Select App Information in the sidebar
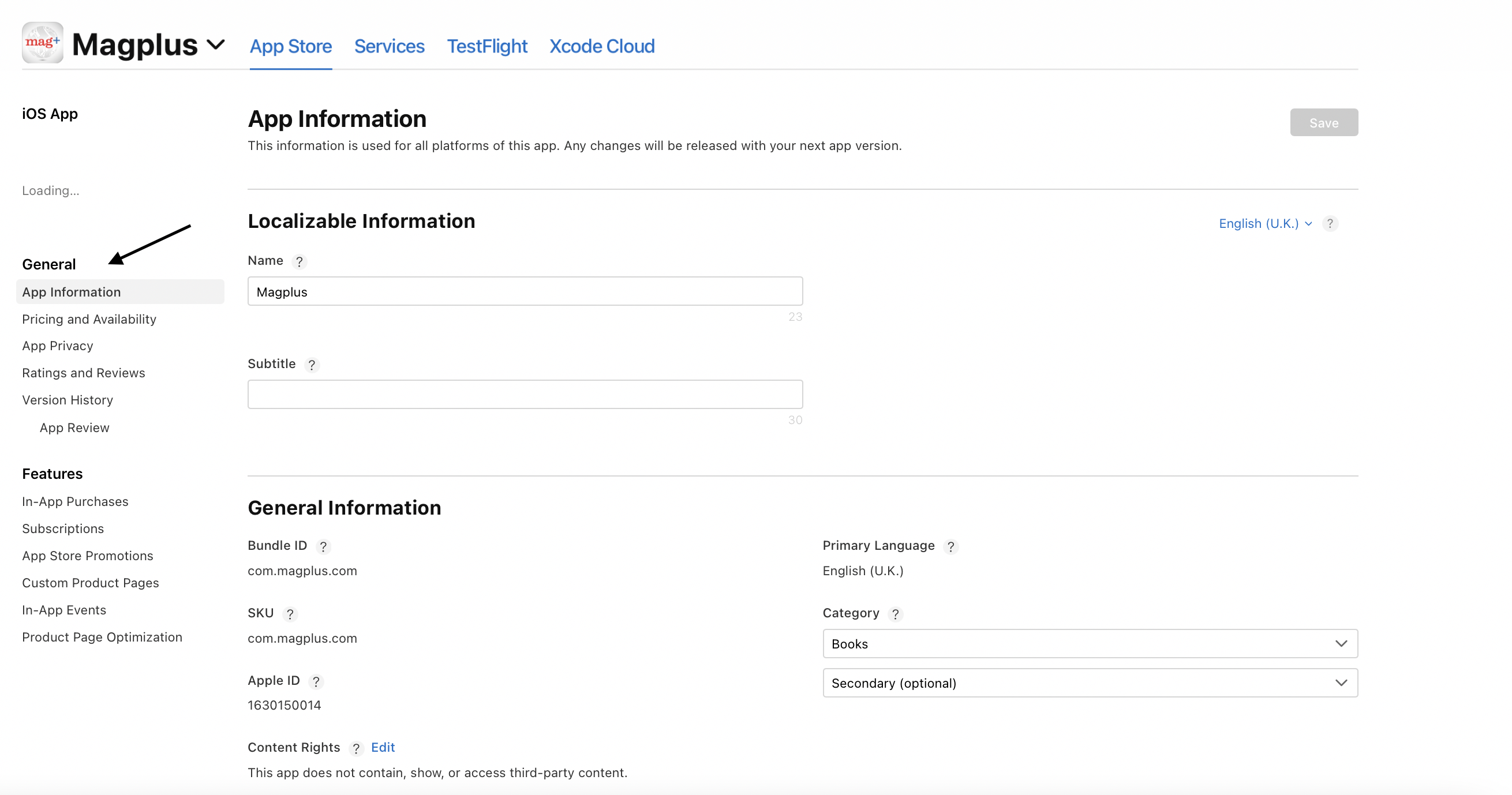This screenshot has width=1512, height=795. tap(121, 291)
